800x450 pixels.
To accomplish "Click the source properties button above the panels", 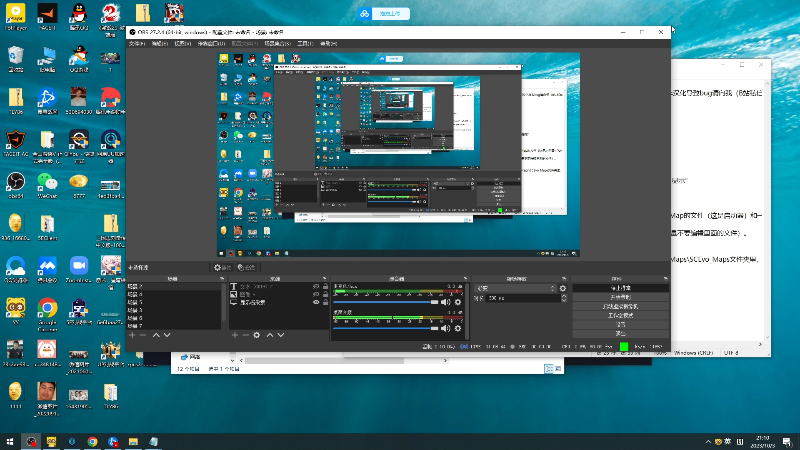I will (222, 267).
